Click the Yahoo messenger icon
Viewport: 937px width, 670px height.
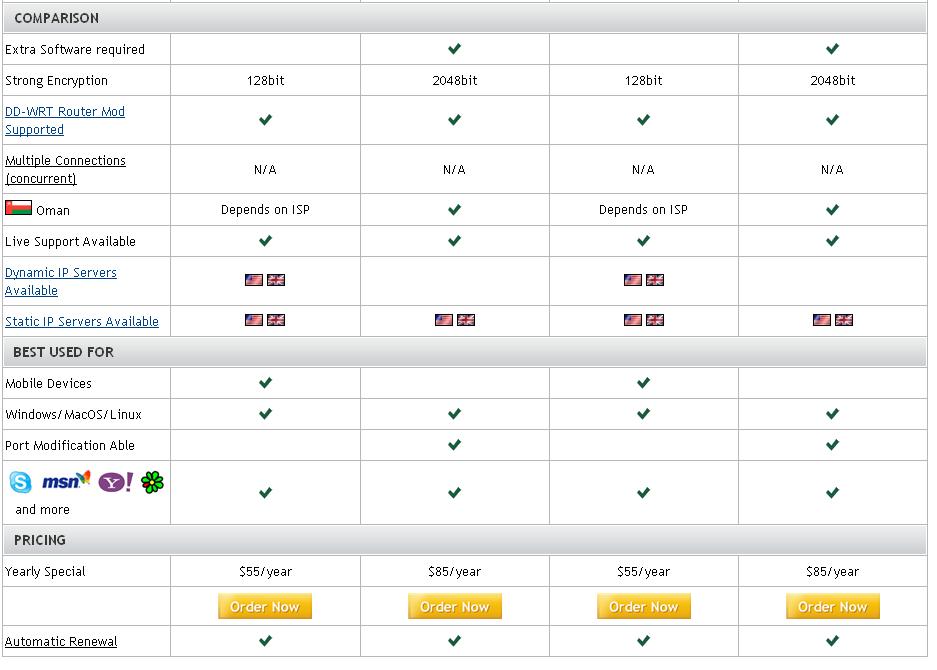115,482
